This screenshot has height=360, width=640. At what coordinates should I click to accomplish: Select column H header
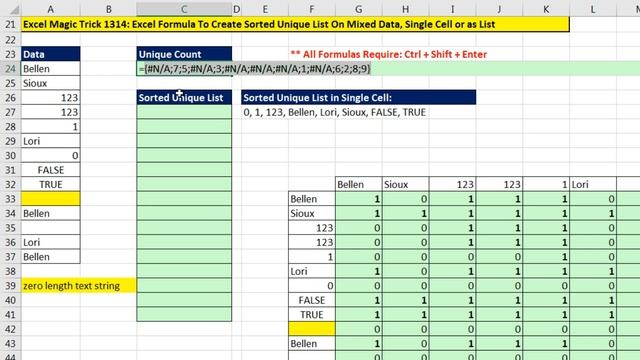tap(406, 9)
